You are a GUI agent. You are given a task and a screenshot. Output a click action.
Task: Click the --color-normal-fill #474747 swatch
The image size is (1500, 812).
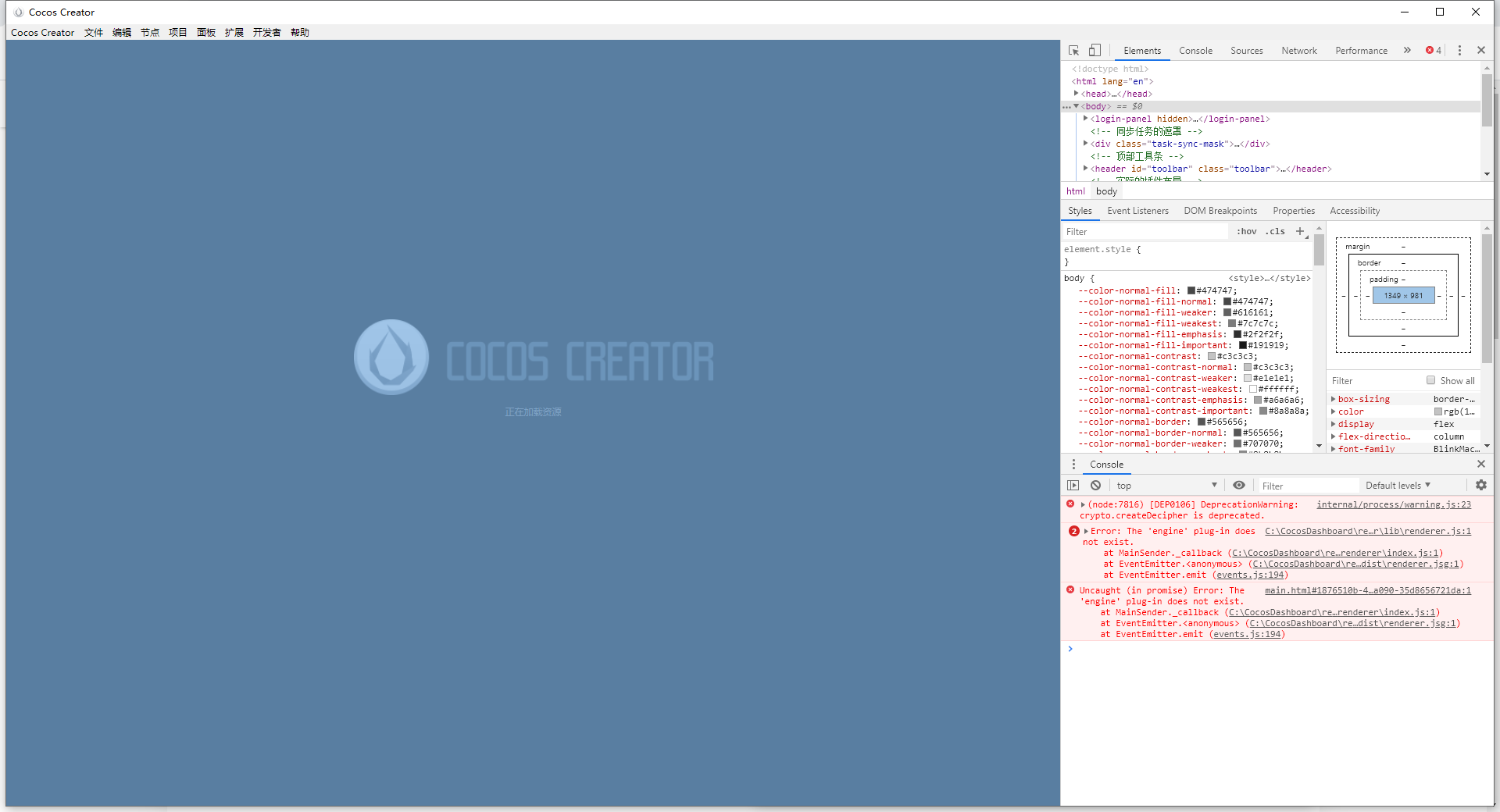[x=1191, y=290]
